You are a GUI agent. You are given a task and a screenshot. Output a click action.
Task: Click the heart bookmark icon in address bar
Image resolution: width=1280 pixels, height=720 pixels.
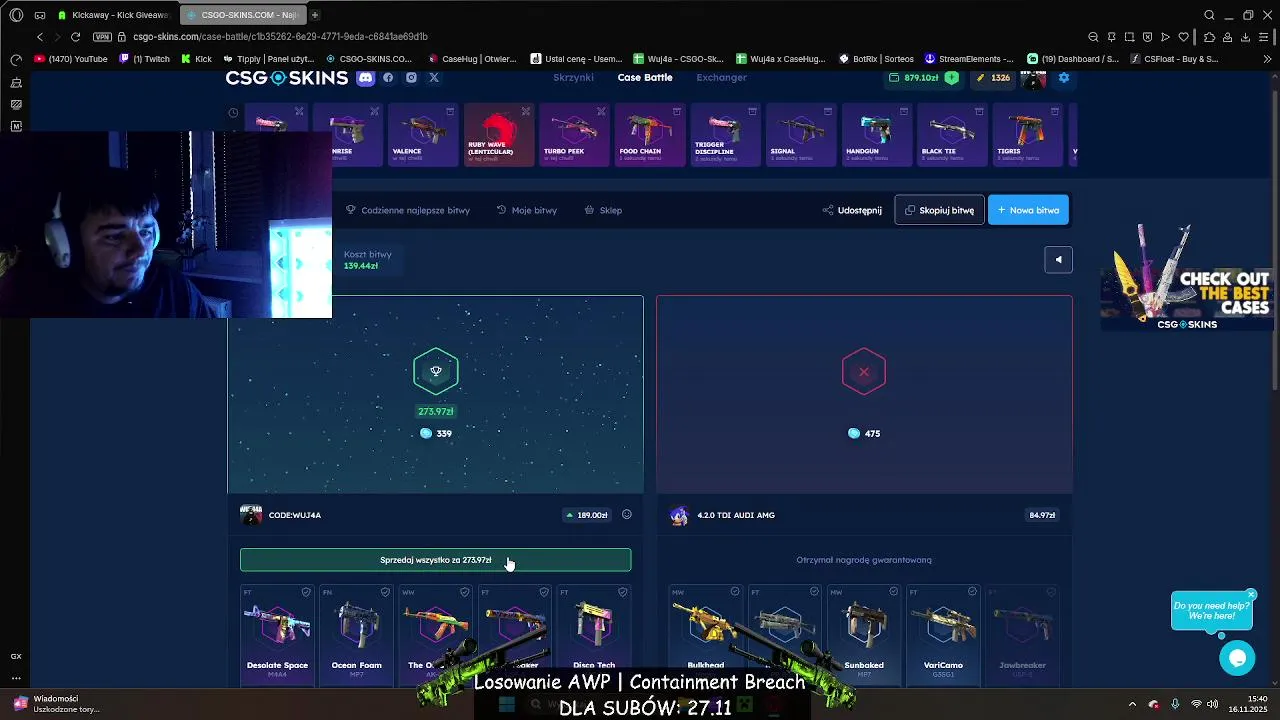pos(1184,37)
